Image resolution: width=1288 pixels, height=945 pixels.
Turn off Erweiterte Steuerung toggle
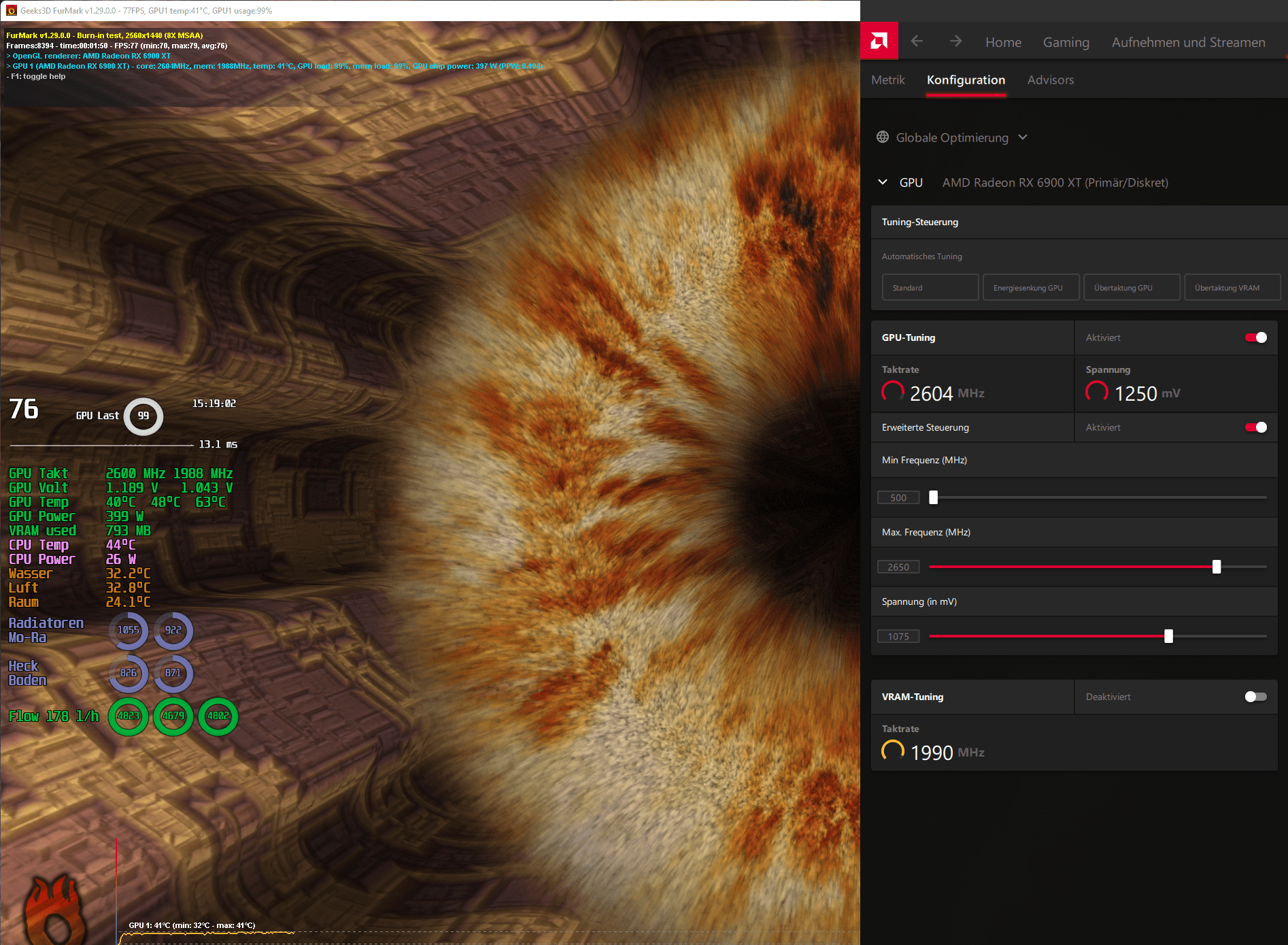point(1256,427)
